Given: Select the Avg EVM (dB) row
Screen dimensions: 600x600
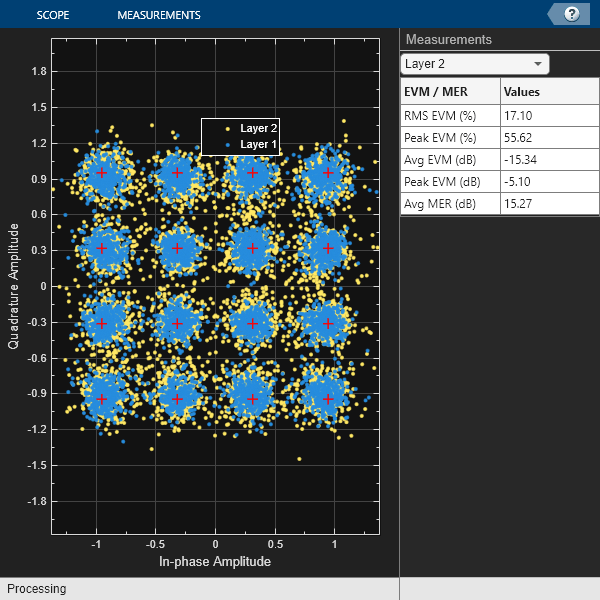Looking at the screenshot, I should click(500, 160).
